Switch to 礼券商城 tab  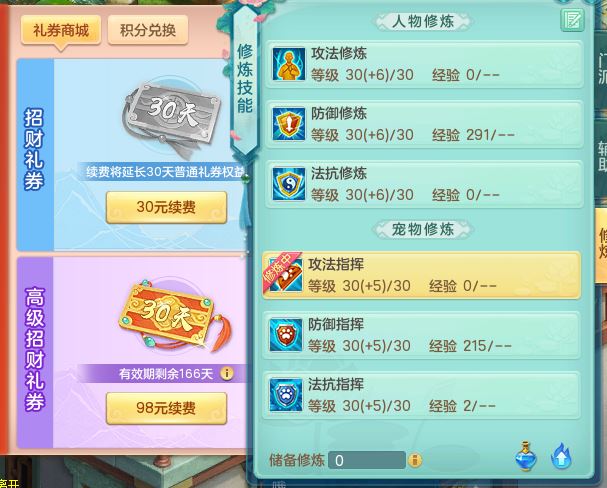click(61, 30)
